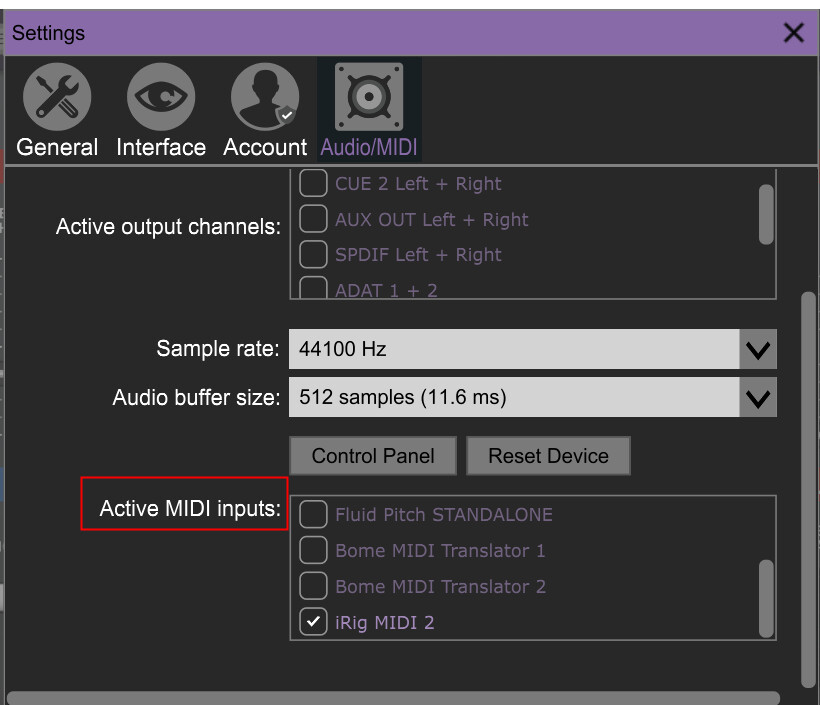Screen dimensions: 820x705
Task: Toggle ADAT 1 + 2 output checkbox
Action: tap(314, 289)
